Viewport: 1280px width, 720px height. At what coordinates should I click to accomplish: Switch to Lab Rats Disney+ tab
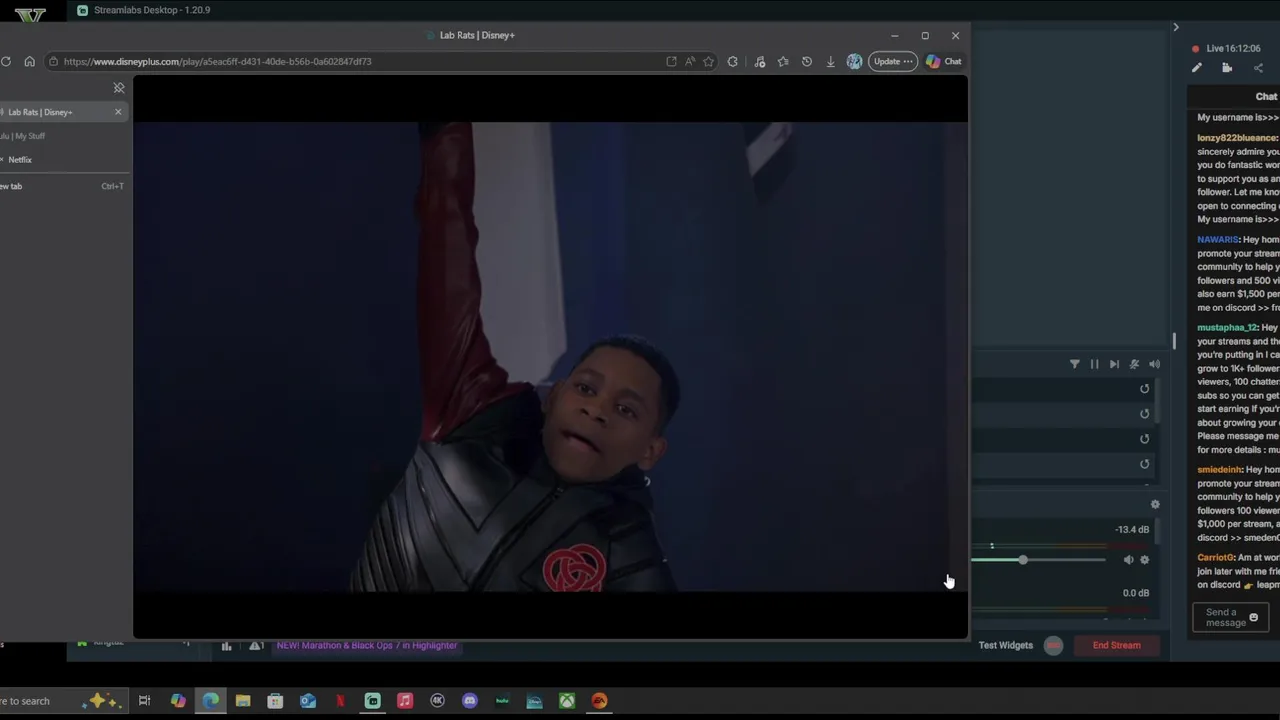(x=55, y=112)
